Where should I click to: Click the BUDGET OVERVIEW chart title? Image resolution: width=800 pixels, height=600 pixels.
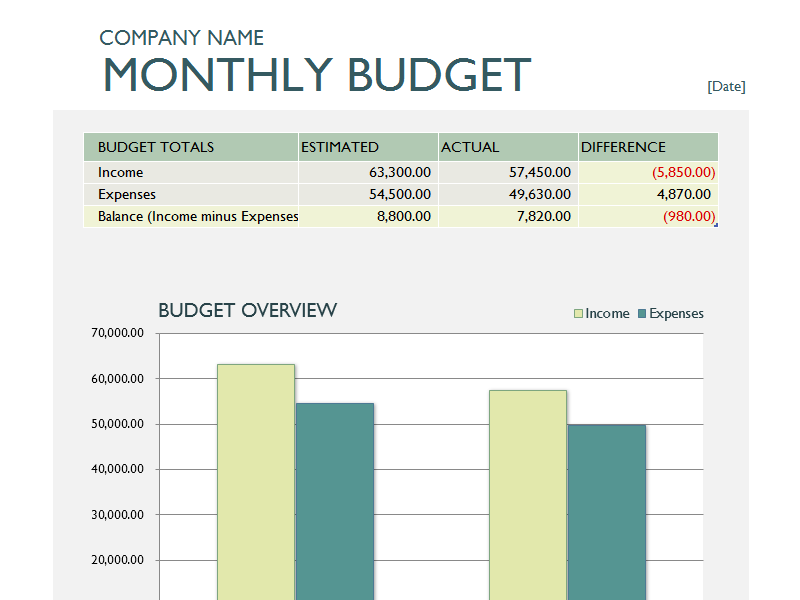tap(246, 311)
